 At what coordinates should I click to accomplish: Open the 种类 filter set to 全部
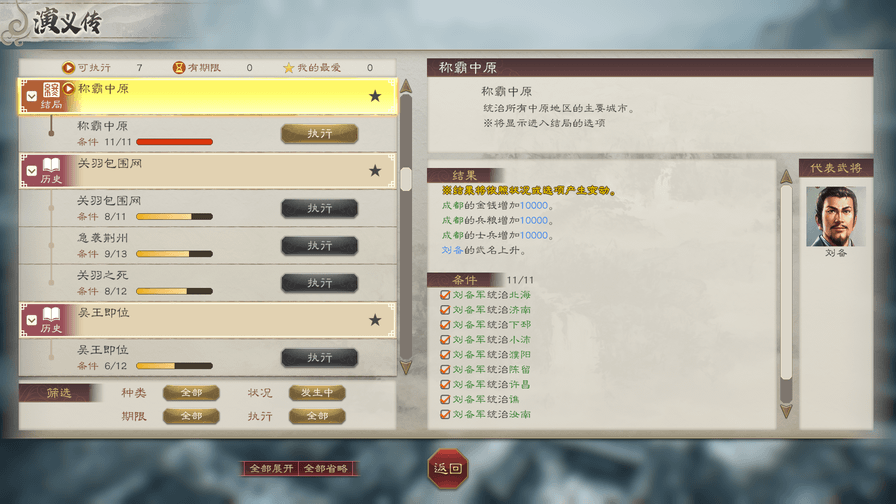(191, 393)
